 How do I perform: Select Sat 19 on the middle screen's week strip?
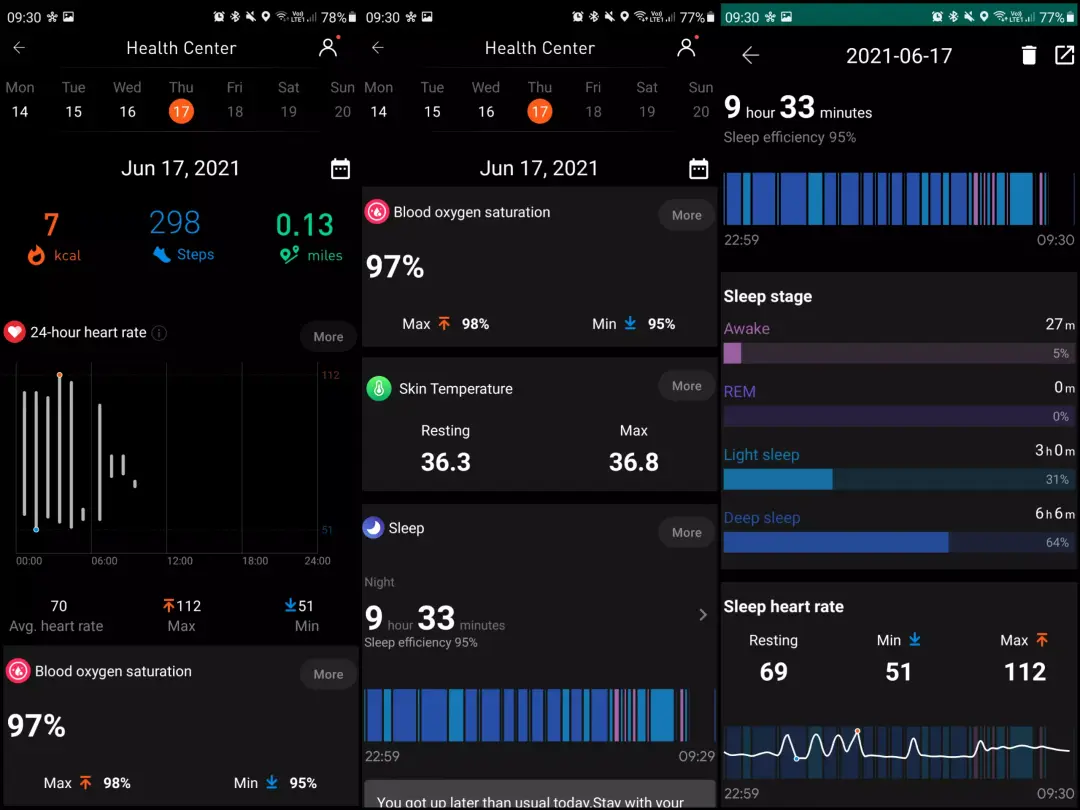pos(647,100)
